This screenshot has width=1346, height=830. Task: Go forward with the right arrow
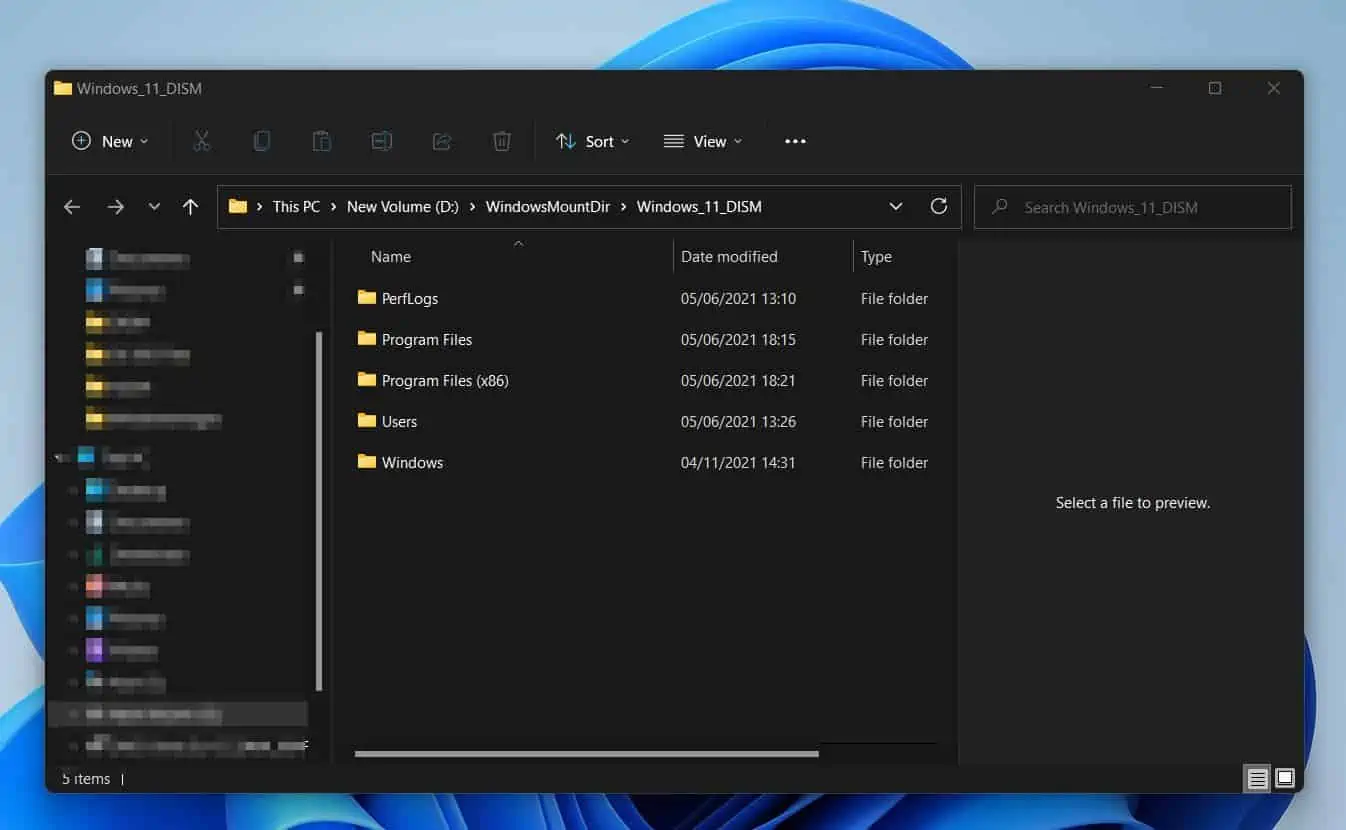(x=116, y=207)
